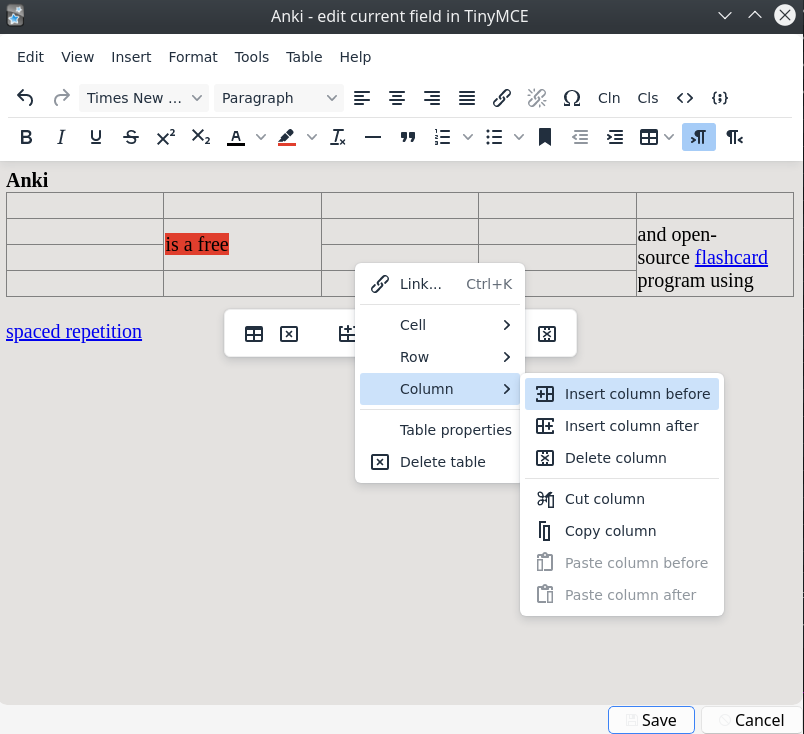Expand the Cell submenu
Viewport: 804px width, 734px height.
[x=440, y=325]
